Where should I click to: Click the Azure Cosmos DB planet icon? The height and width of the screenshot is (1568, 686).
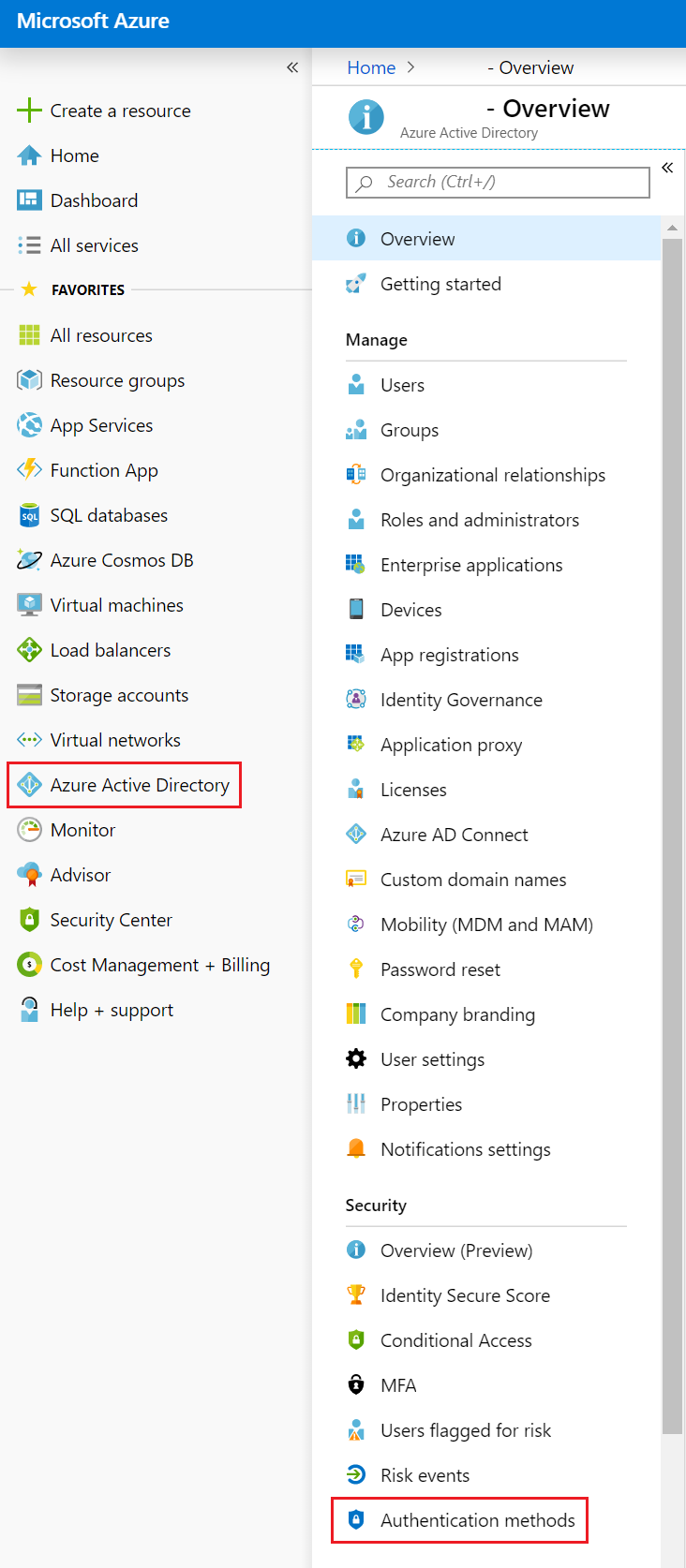[30, 560]
